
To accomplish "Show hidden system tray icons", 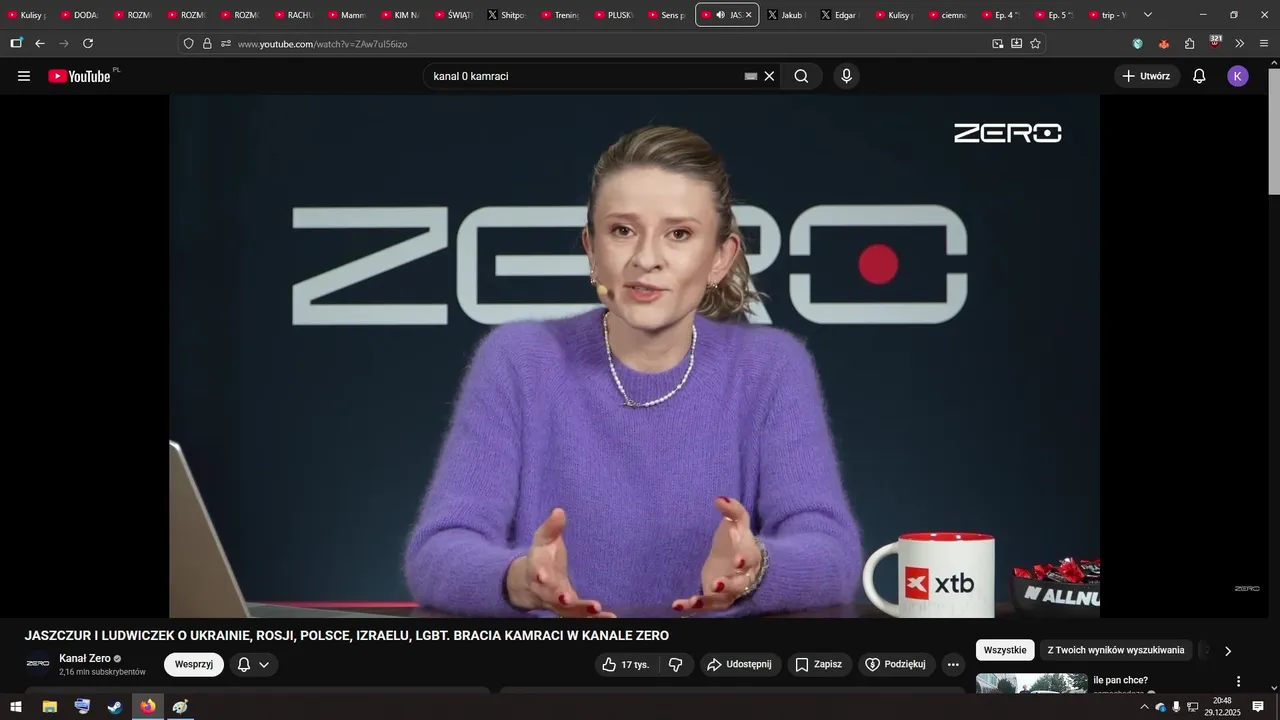I will click(1144, 707).
